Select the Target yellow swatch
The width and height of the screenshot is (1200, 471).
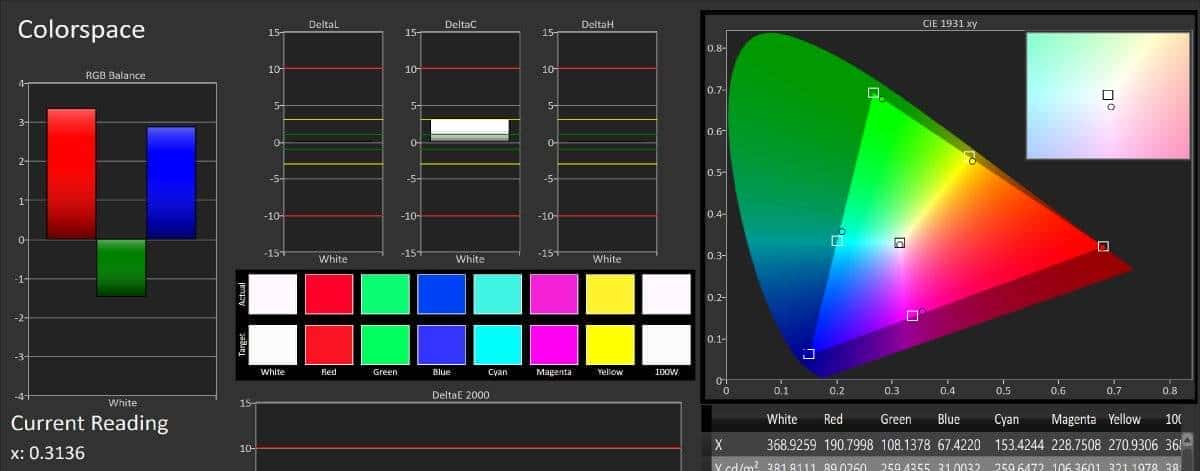coord(610,344)
